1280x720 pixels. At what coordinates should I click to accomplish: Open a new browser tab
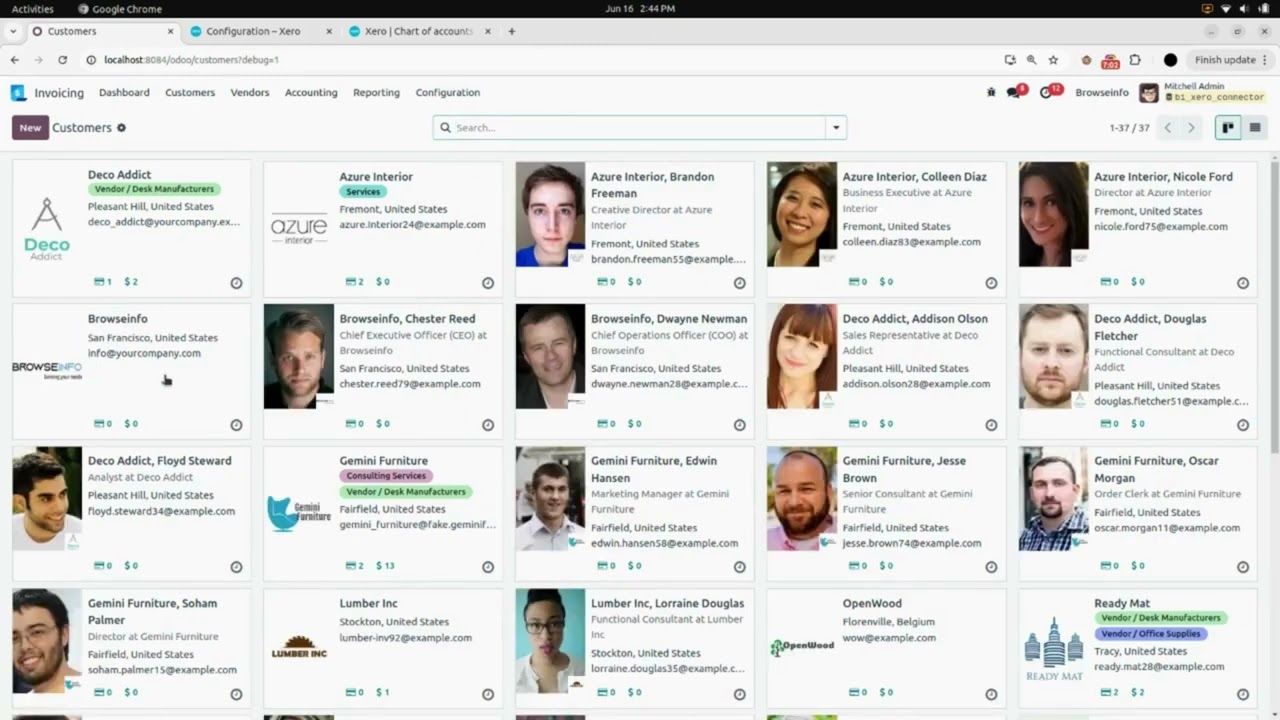pos(511,31)
